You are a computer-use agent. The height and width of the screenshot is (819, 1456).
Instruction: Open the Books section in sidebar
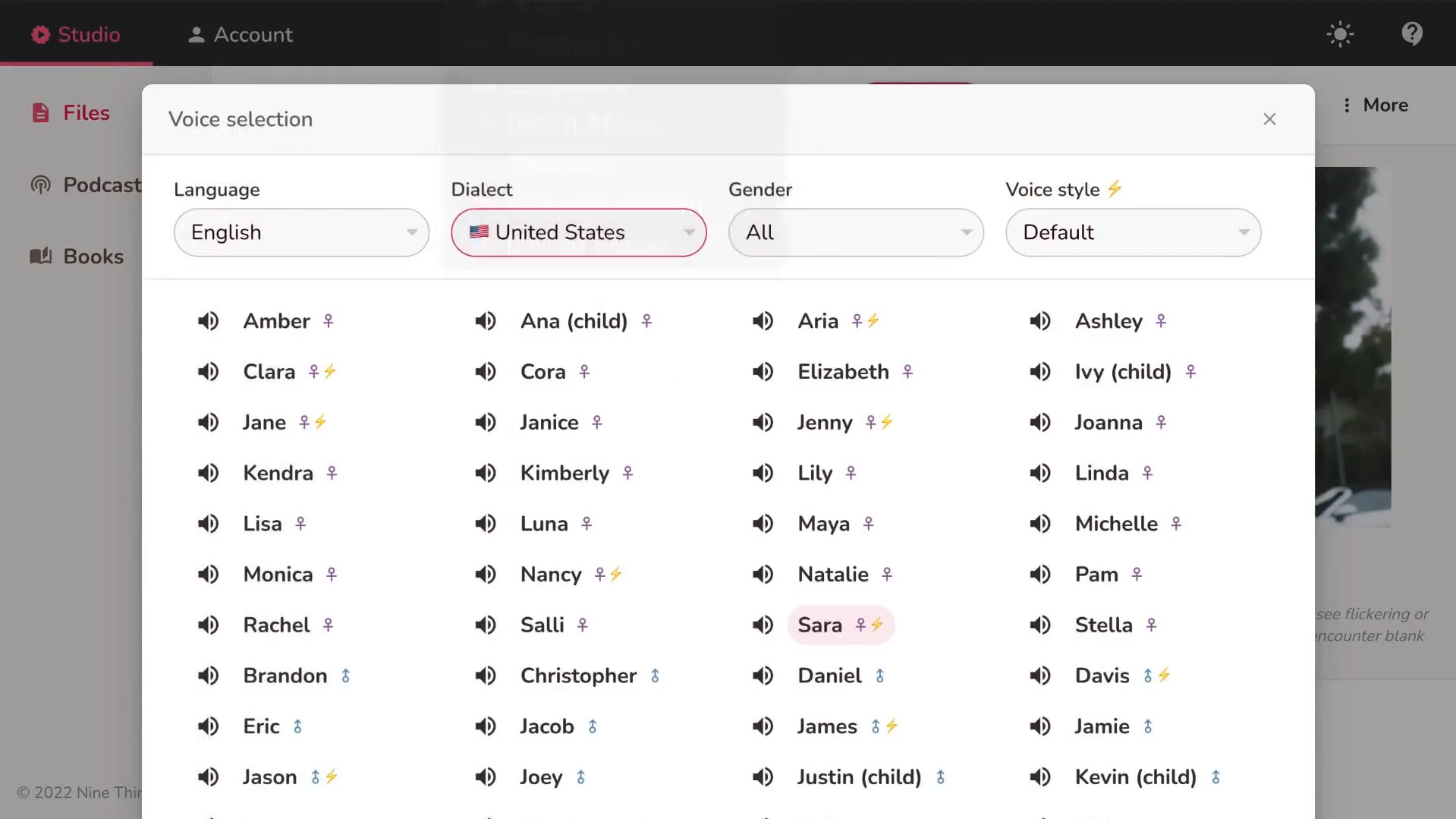77,257
